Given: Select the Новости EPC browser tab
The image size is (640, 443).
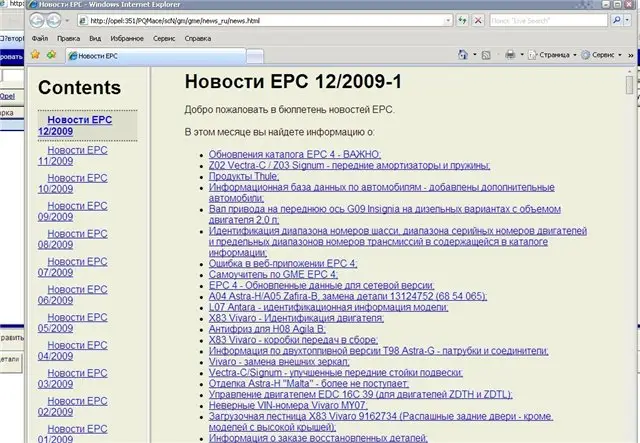Looking at the screenshot, I should [156, 56].
